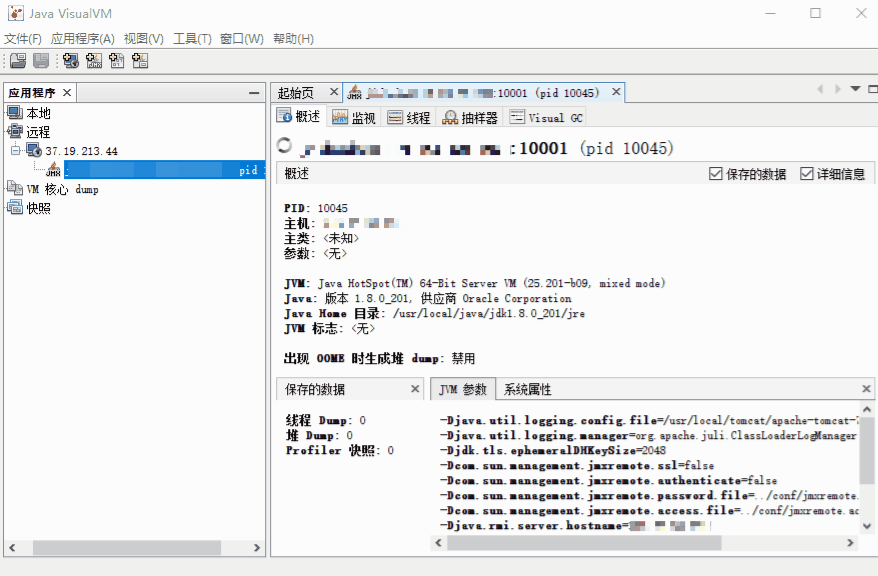Switch to the 起始页 start page tab
Viewport: 878px width, 576px height.
point(296,92)
